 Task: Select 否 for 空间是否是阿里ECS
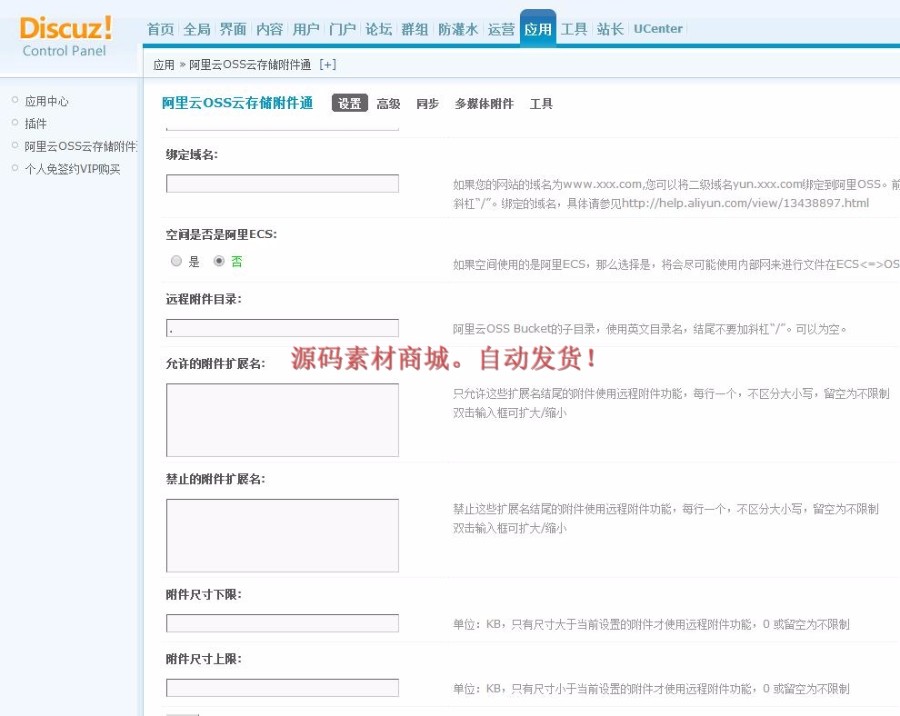click(x=219, y=261)
